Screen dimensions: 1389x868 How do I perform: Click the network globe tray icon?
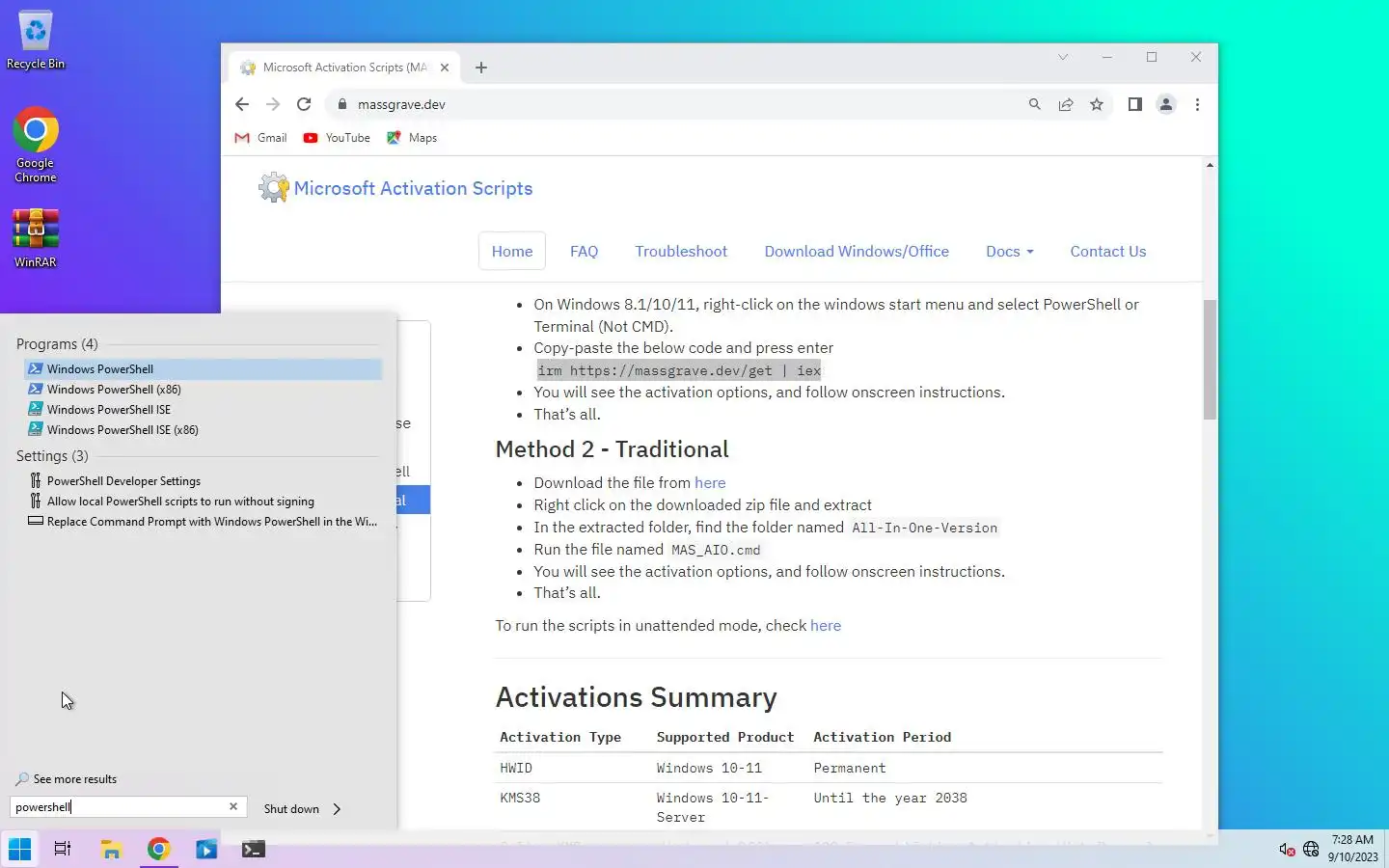[x=1311, y=850]
